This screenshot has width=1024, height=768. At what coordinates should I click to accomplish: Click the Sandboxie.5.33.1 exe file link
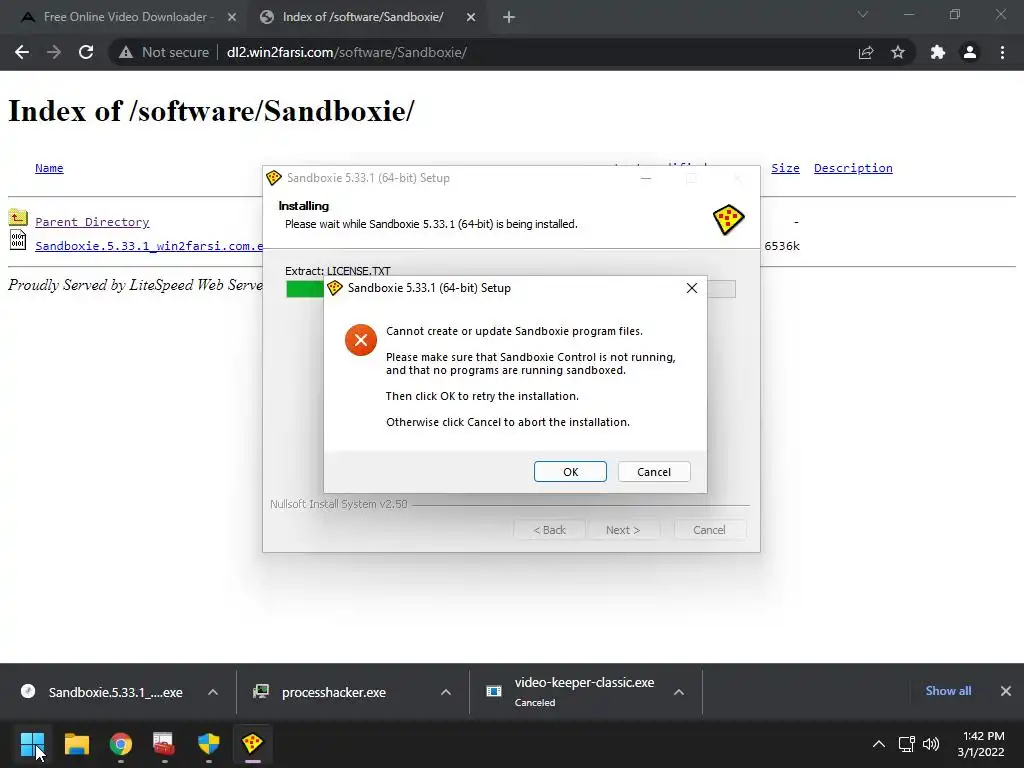149,246
